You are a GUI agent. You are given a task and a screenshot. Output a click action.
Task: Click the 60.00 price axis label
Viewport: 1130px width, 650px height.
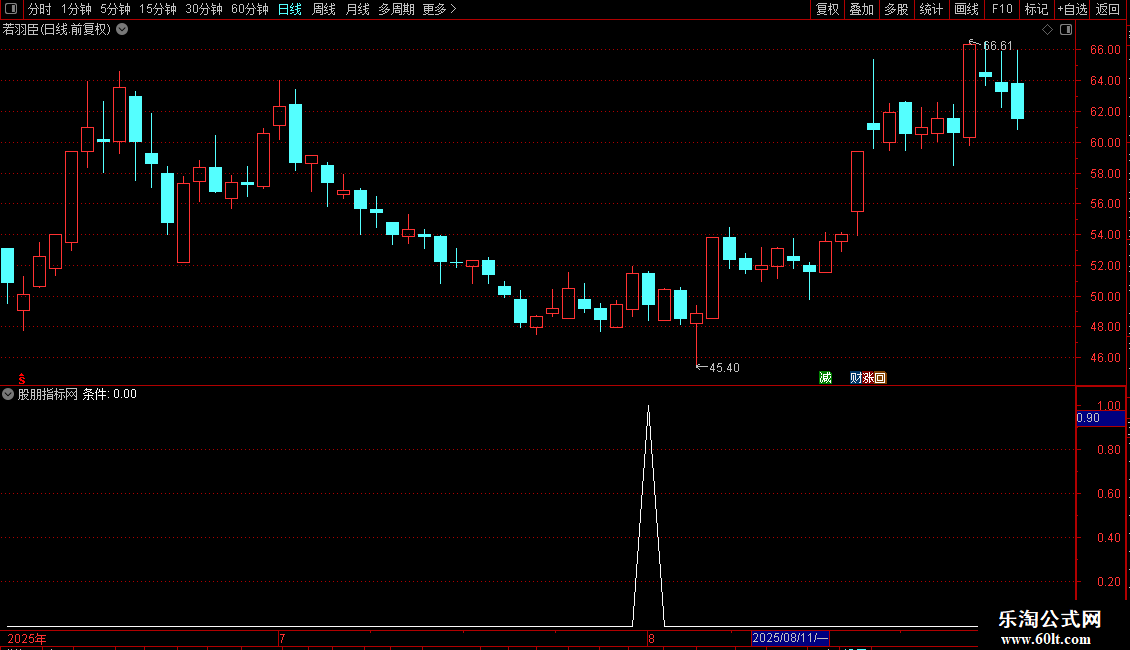[1105, 143]
